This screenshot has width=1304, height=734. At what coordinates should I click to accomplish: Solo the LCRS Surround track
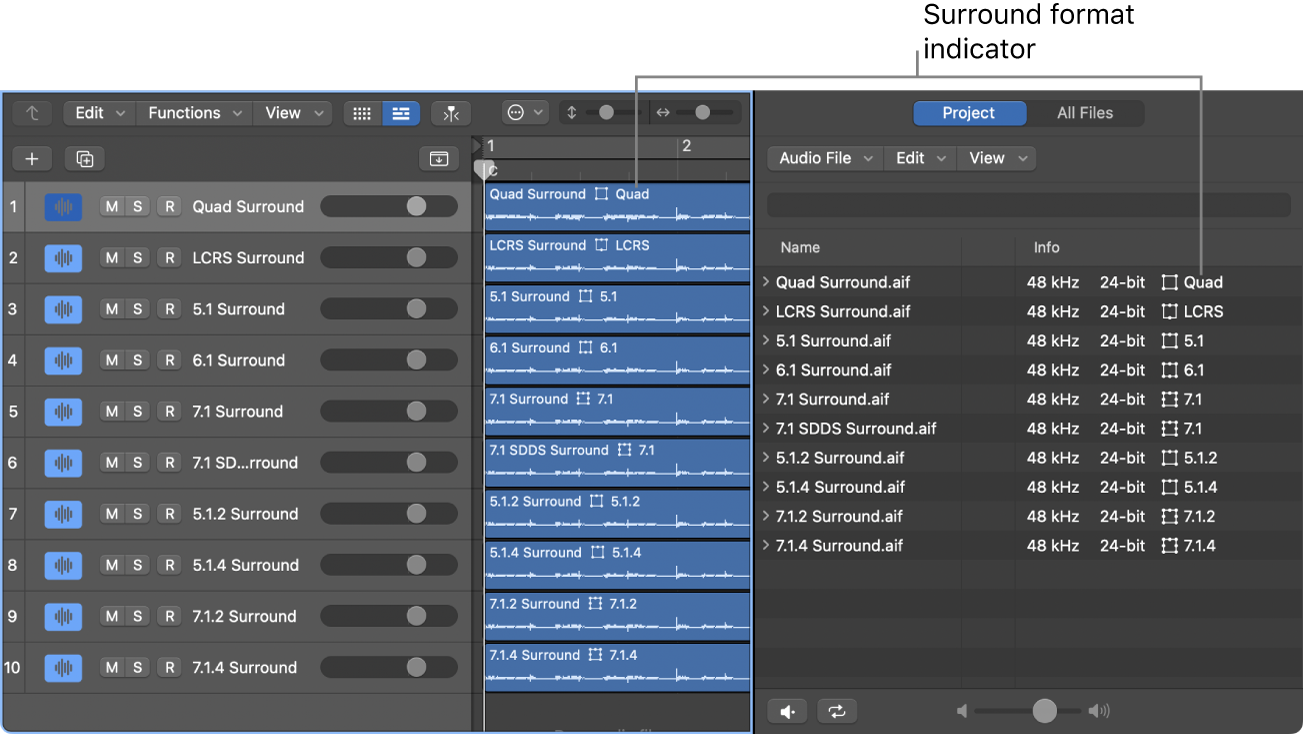[138, 258]
